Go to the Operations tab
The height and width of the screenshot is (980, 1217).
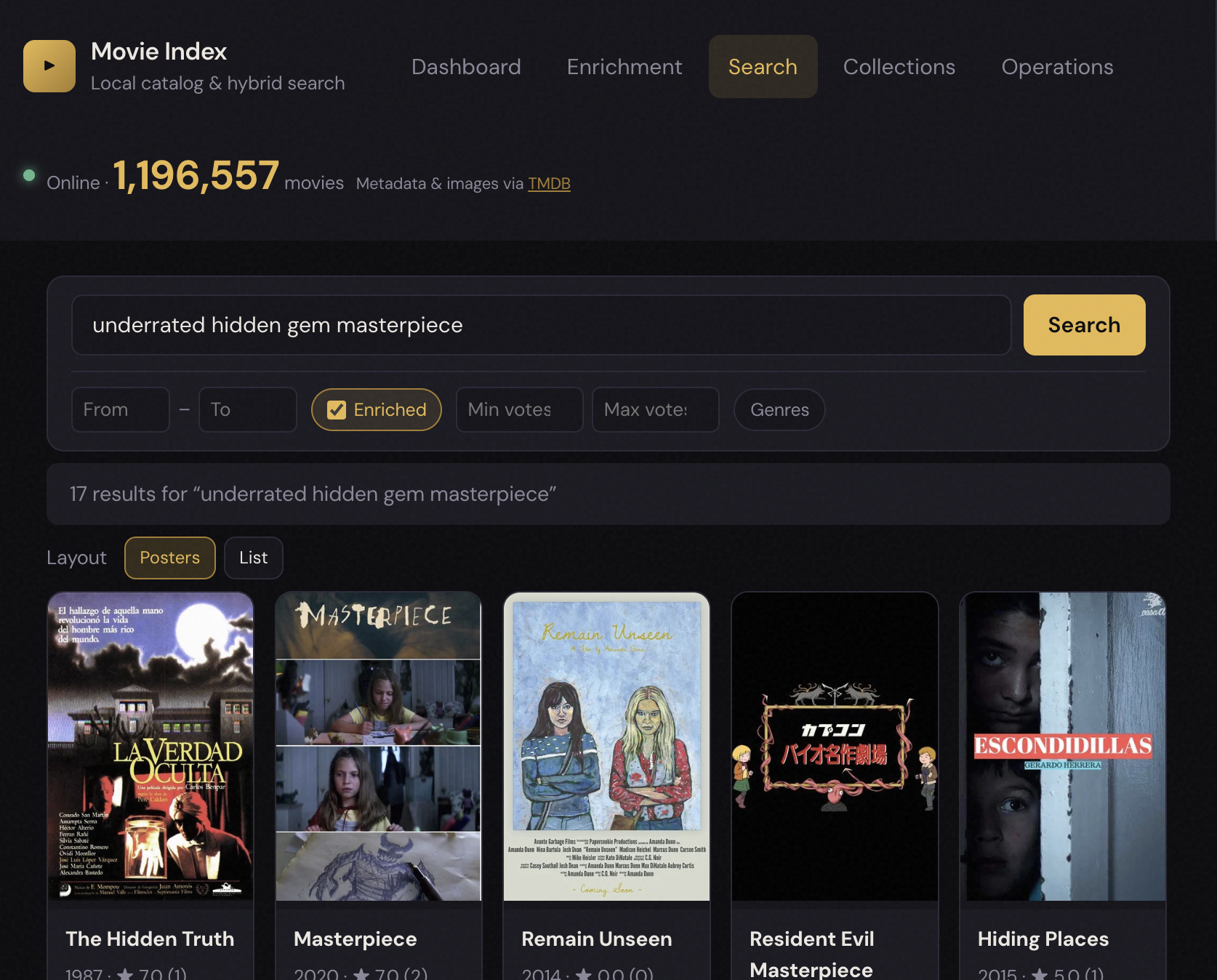[1057, 67]
